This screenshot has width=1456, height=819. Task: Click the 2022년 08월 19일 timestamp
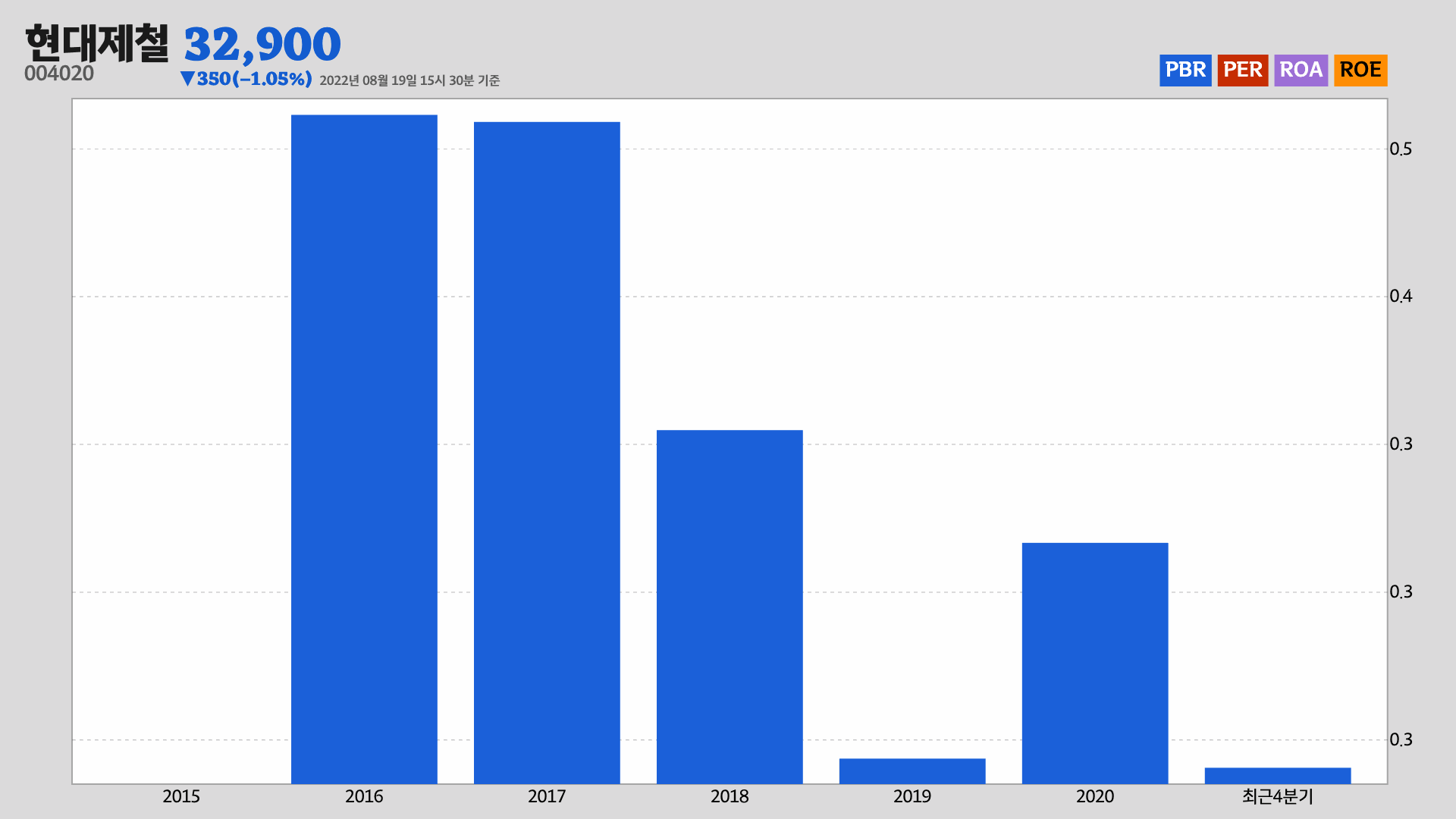coord(409,80)
